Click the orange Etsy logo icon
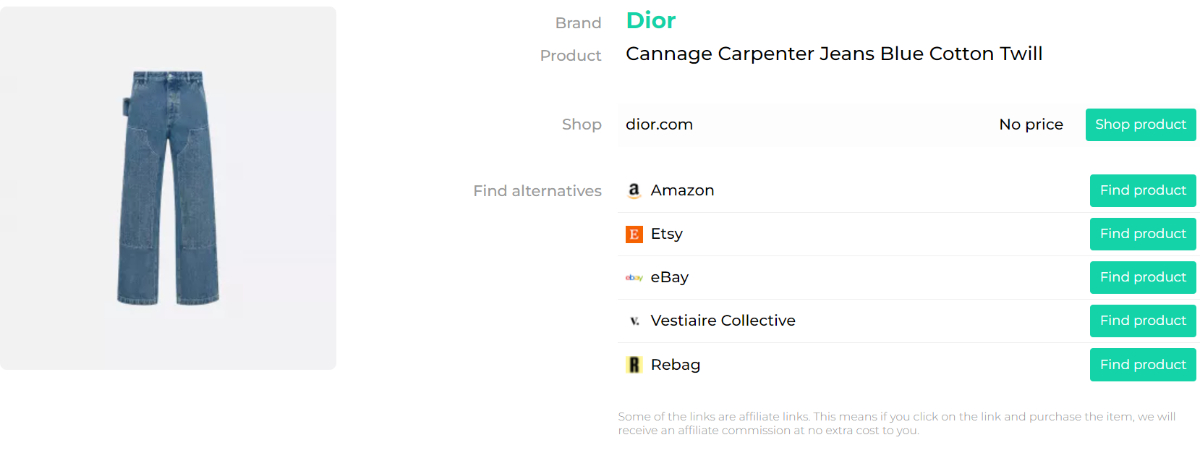This screenshot has width=1200, height=461. [x=633, y=234]
